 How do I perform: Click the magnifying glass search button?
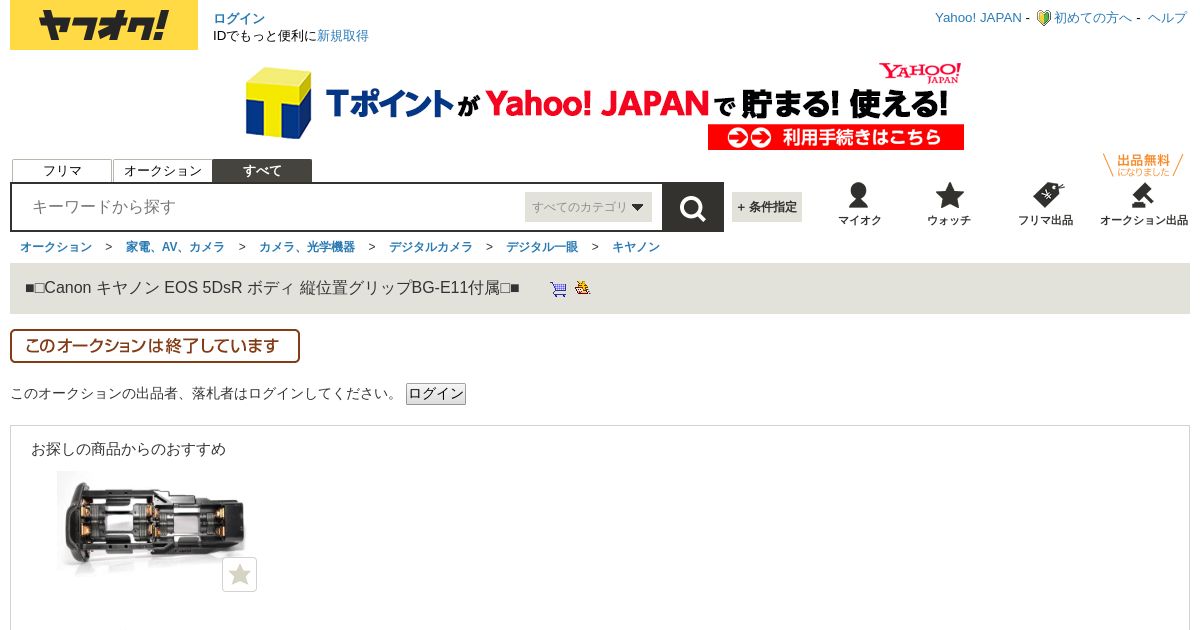pyautogui.click(x=693, y=207)
